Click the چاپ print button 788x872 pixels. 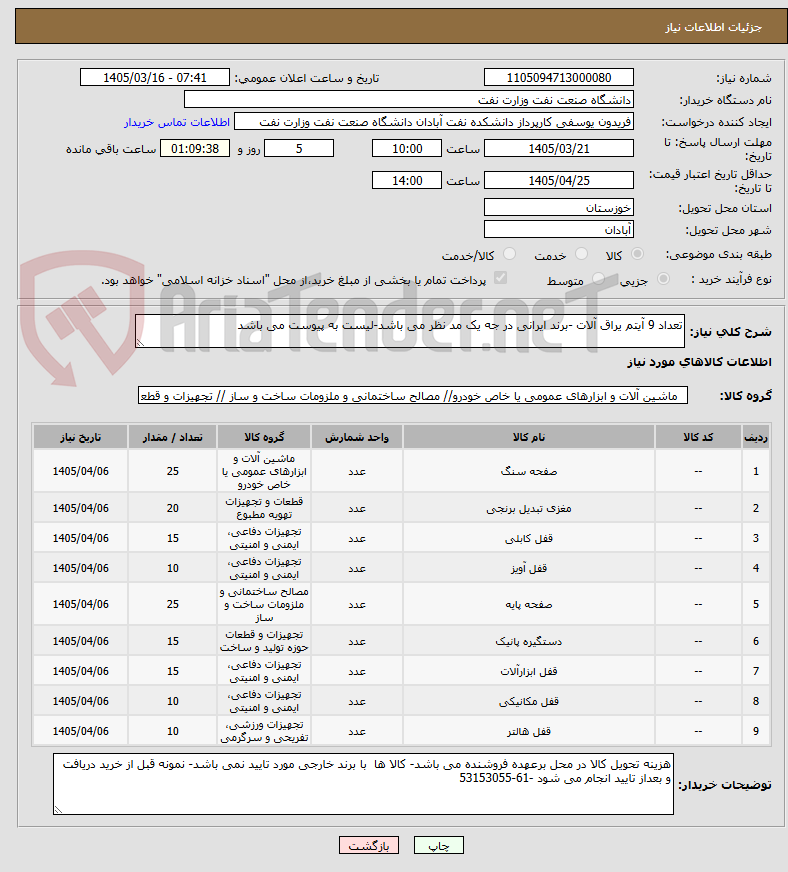(438, 845)
